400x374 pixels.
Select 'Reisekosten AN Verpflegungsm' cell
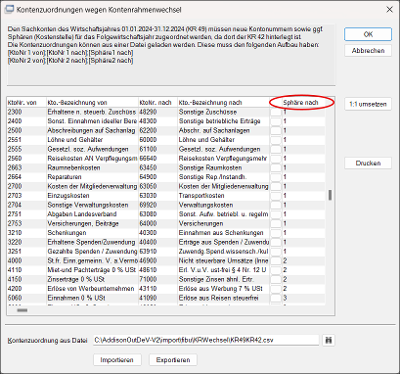pyautogui.click(x=92, y=158)
